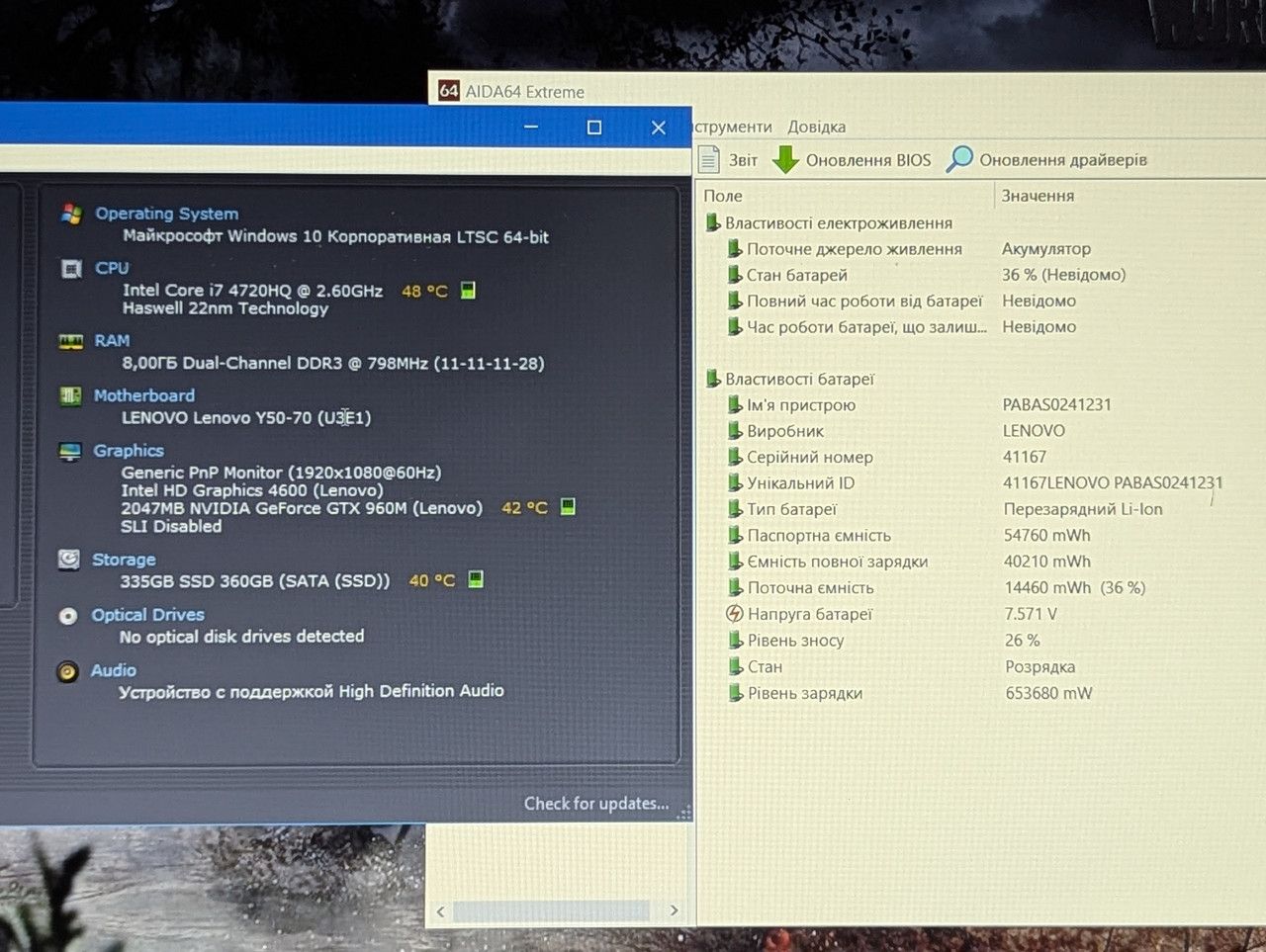Click the Motherboard icon in Speccy

pos(70,396)
